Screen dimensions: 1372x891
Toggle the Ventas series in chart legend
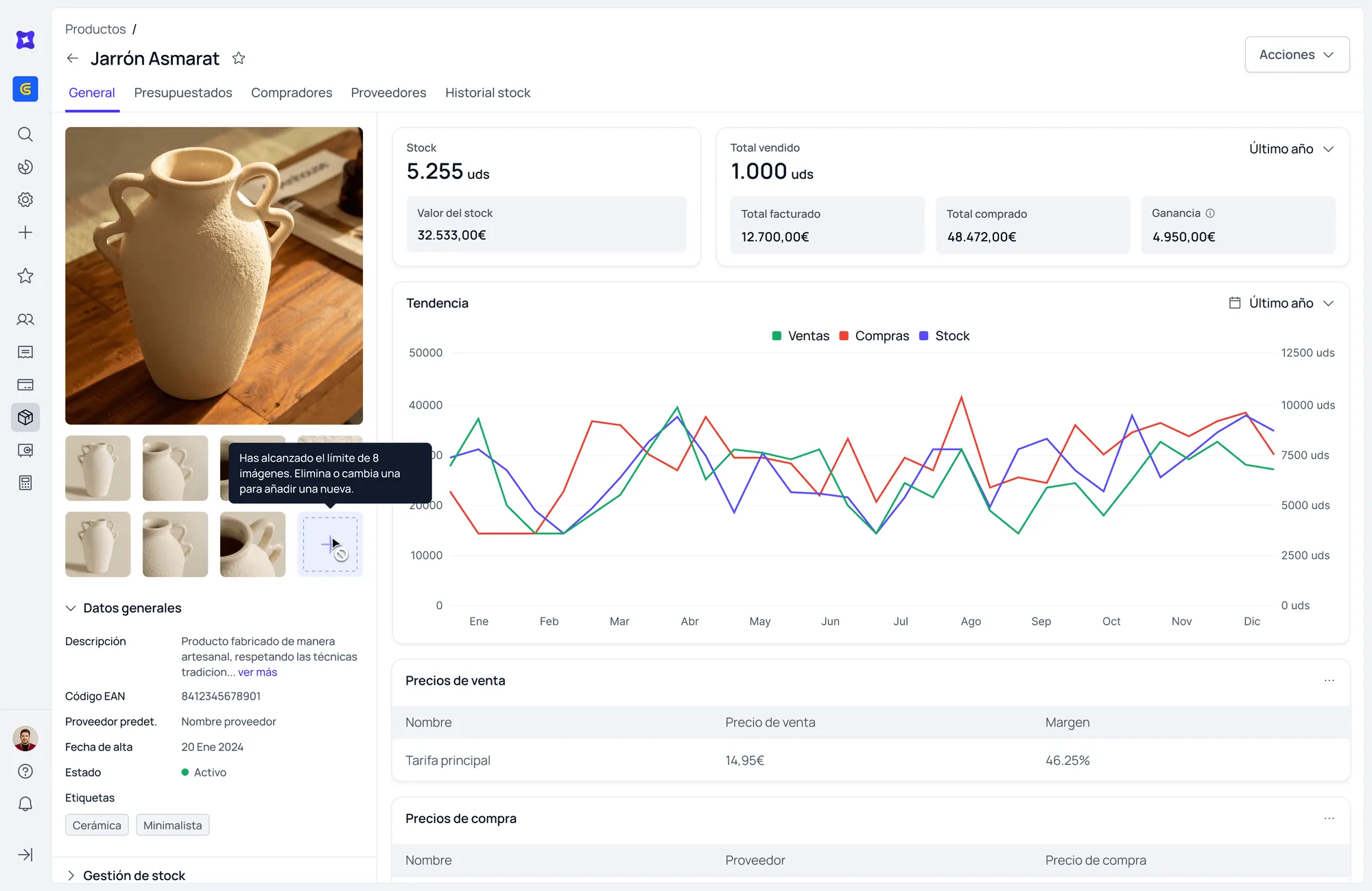point(801,336)
